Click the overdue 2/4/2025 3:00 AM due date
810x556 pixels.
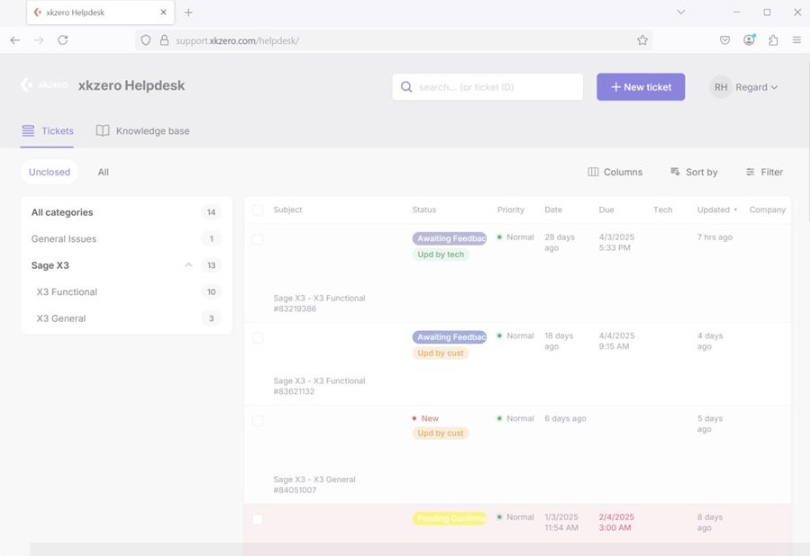pos(616,522)
